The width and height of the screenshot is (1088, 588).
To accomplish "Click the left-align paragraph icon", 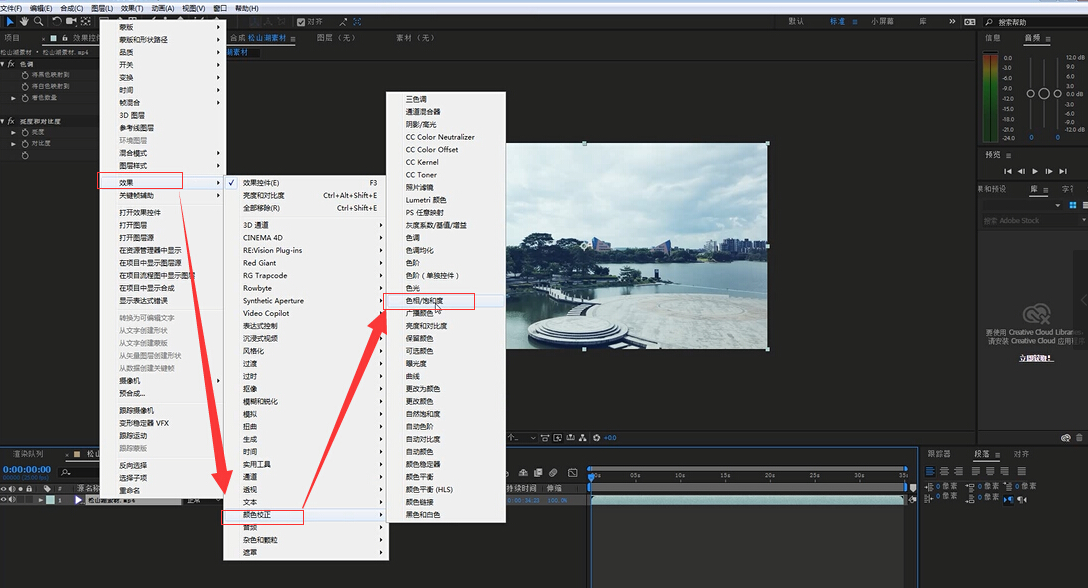I will [x=930, y=471].
